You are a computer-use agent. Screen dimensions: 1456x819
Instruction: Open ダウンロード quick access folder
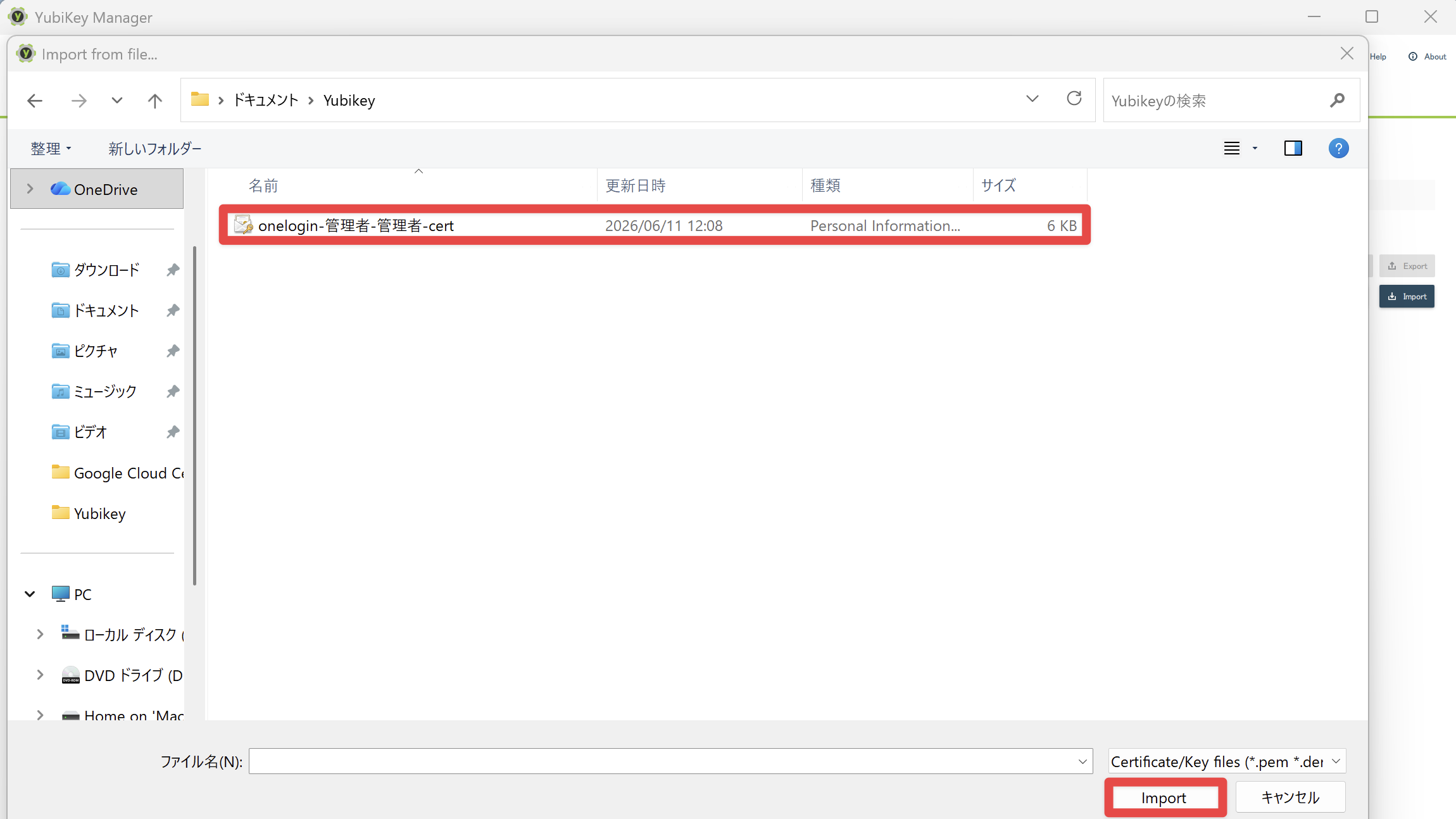pyautogui.click(x=106, y=270)
